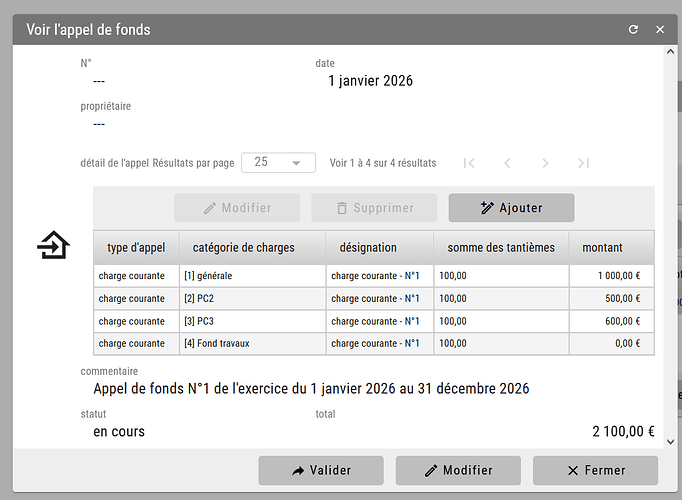Click the 600,00 € amount cell

[x=612, y=321]
